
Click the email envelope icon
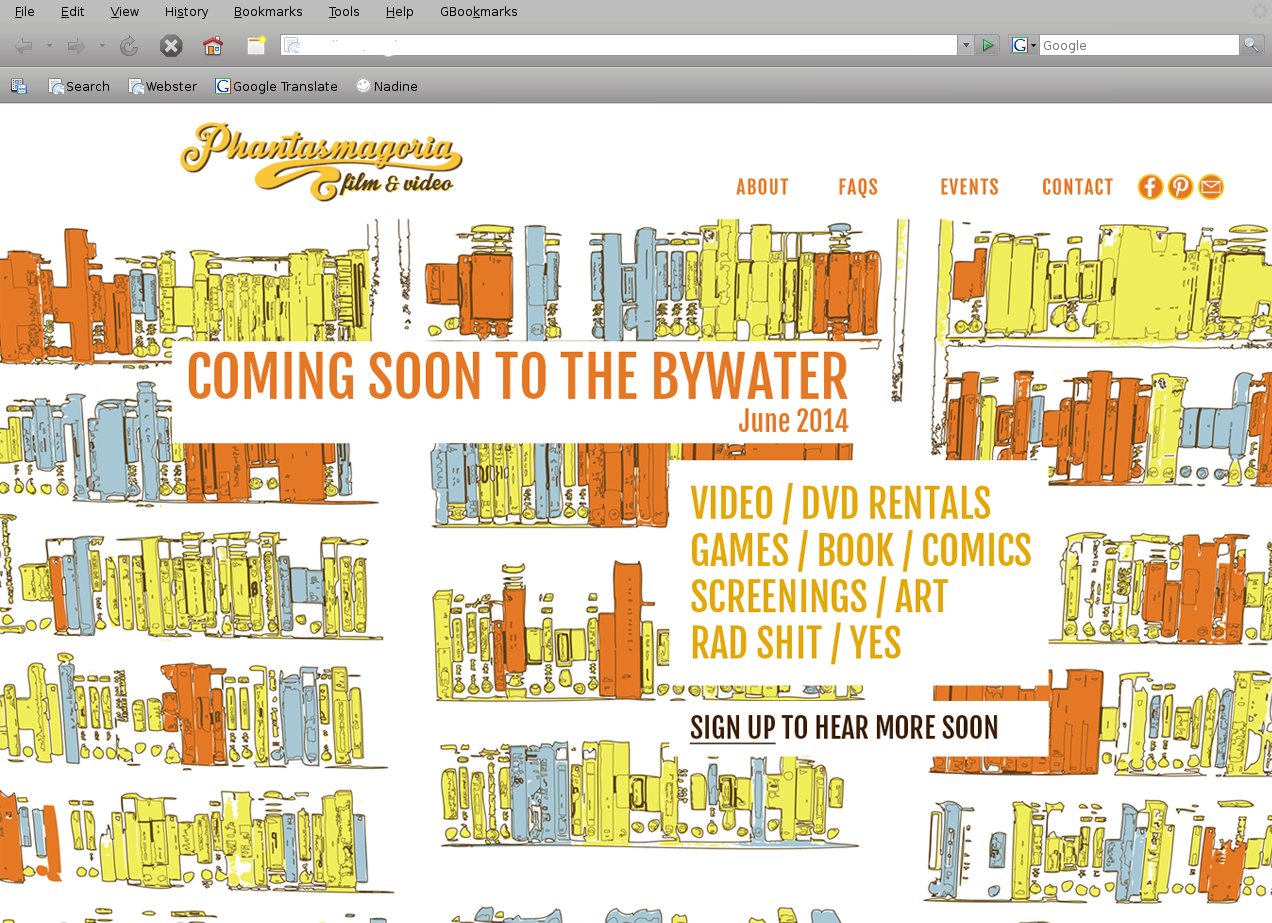(1211, 187)
